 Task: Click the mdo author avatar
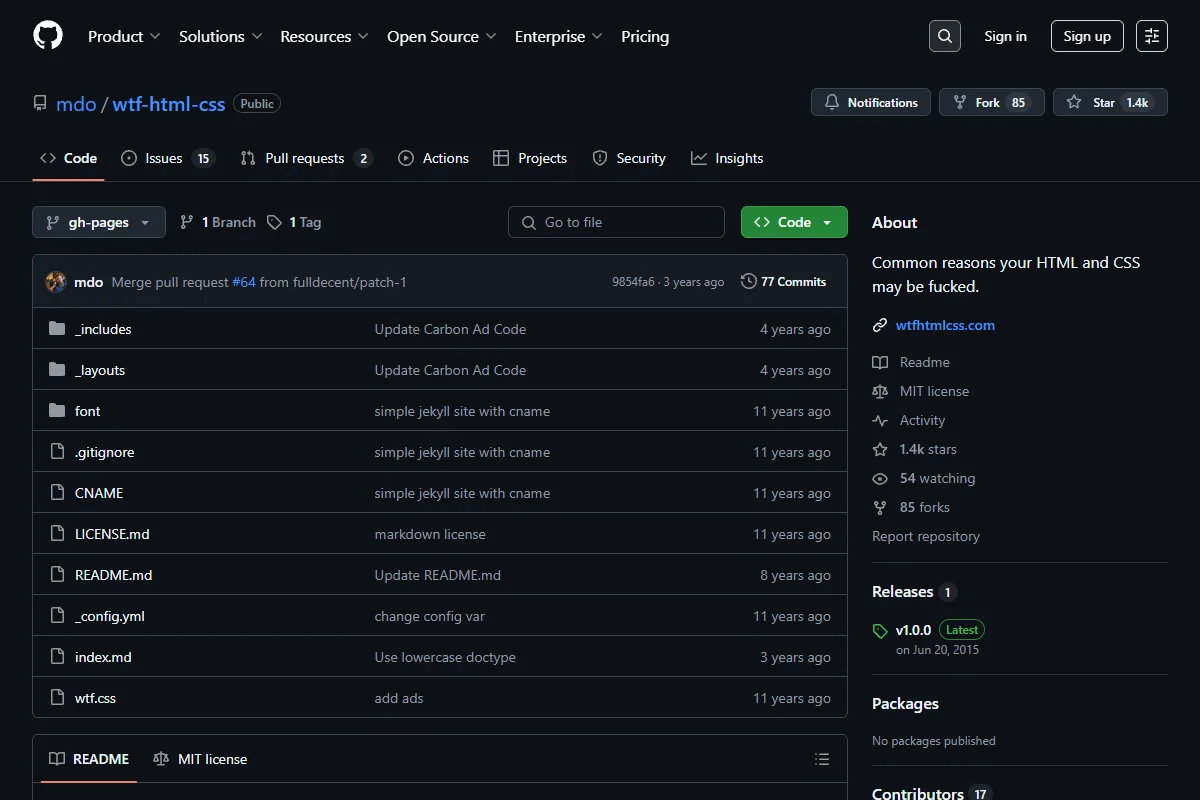56,282
